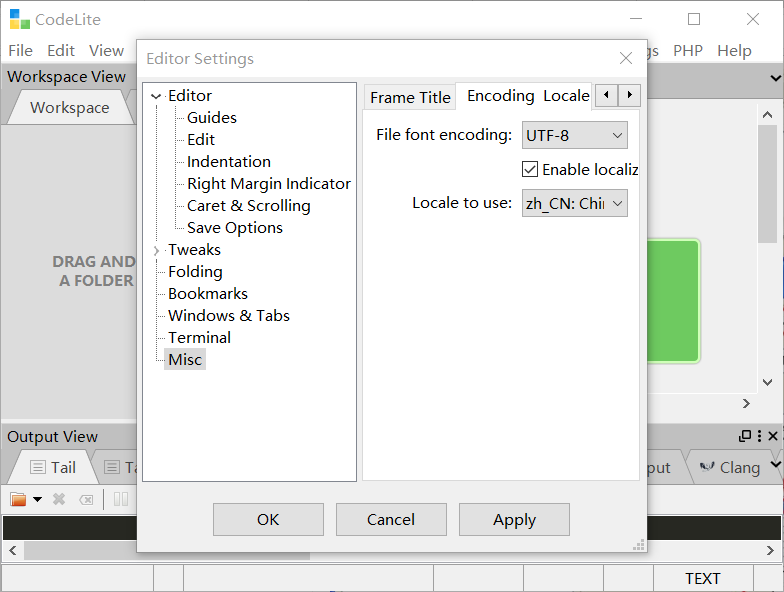Image resolution: width=784 pixels, height=592 pixels.
Task: Select the Tail tab in Output View
Action: [x=53, y=468]
